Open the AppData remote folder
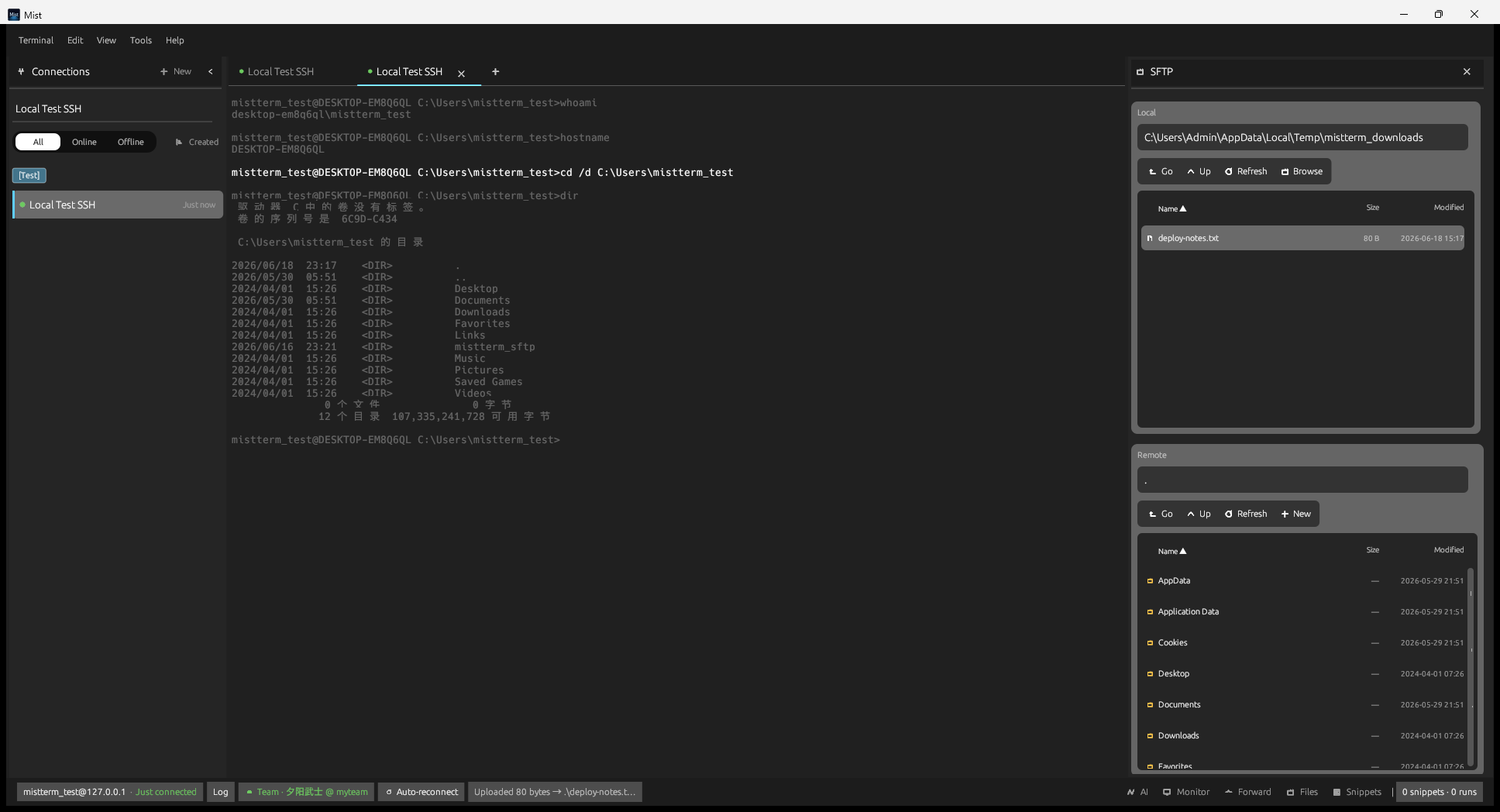The image size is (1500, 812). click(1304, 580)
